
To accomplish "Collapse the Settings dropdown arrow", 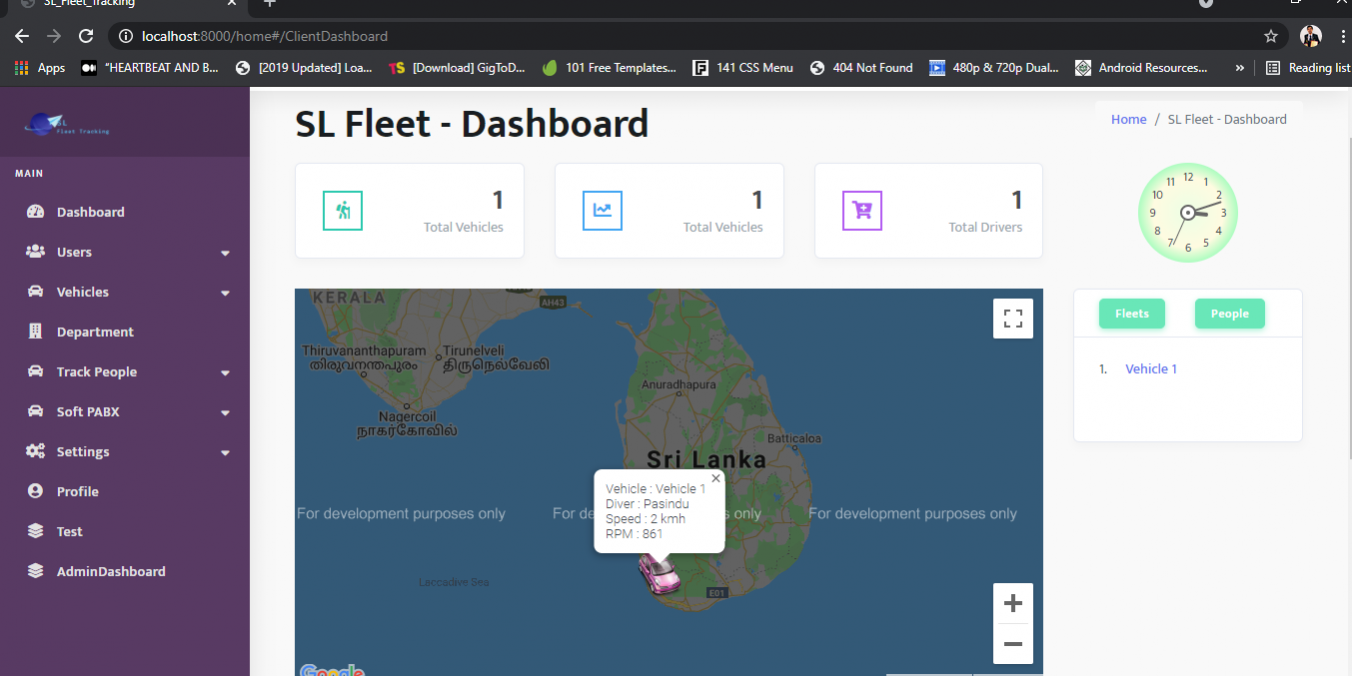I will [x=226, y=451].
